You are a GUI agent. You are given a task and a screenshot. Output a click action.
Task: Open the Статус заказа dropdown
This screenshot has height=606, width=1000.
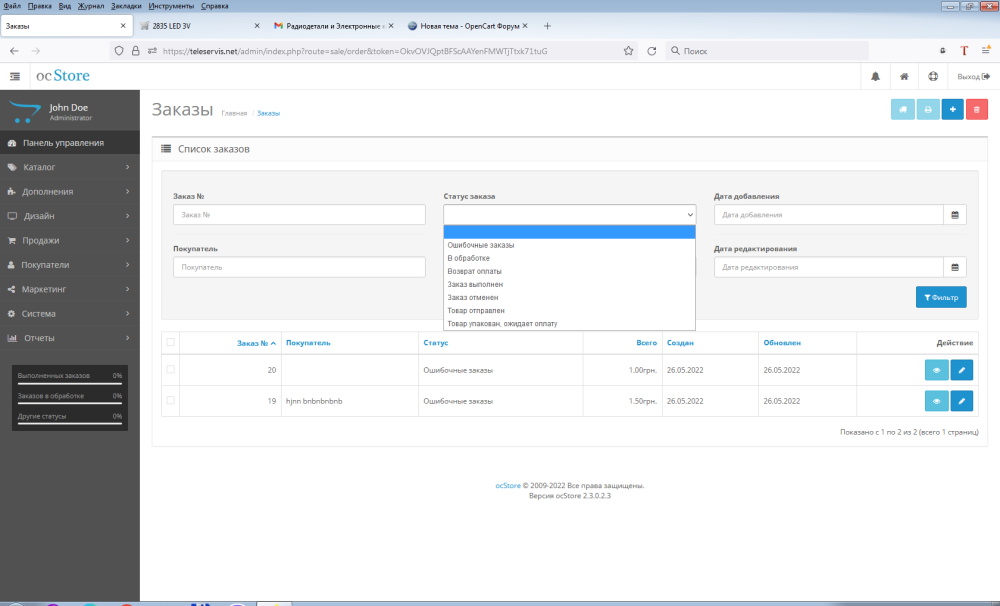pos(570,215)
